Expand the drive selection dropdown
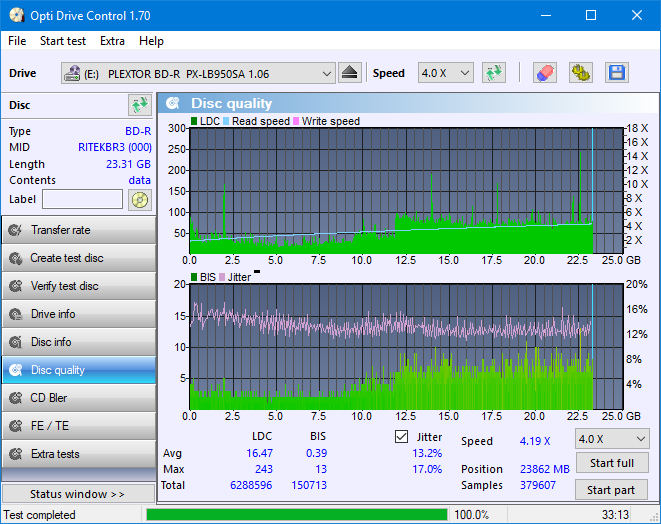Viewport: 661px width, 524px height. (327, 73)
